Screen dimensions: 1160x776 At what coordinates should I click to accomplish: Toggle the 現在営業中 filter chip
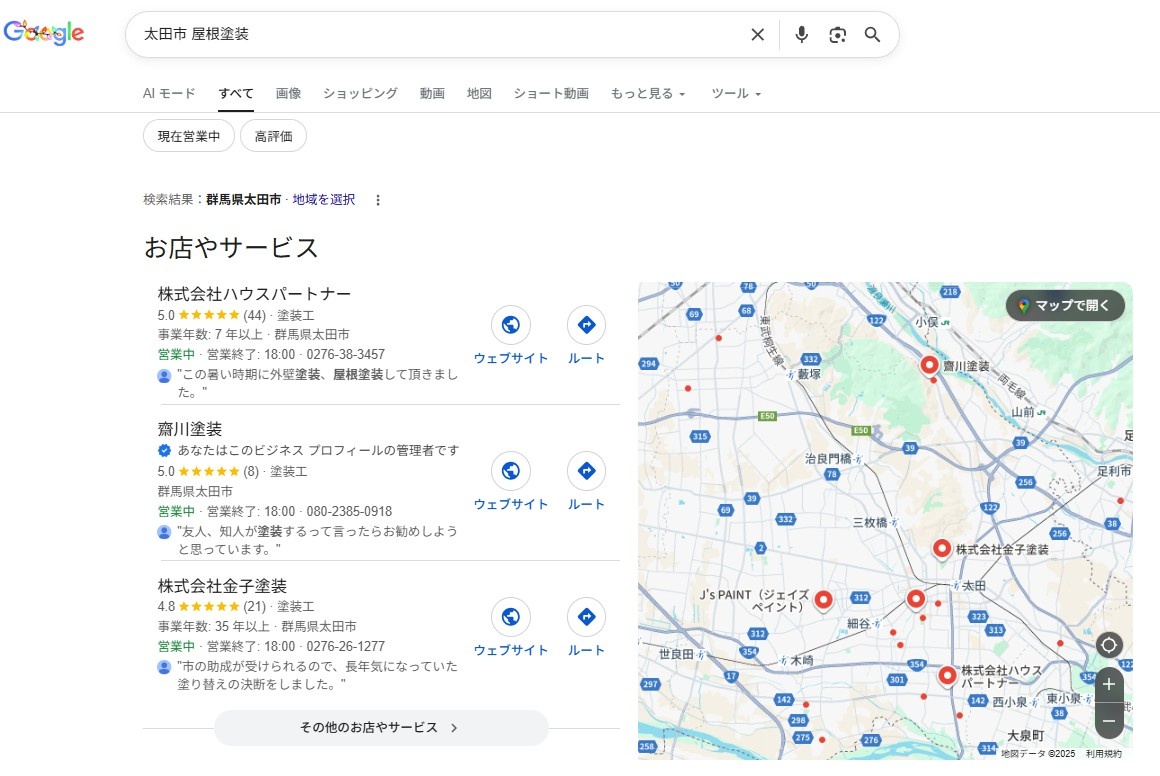click(x=189, y=136)
